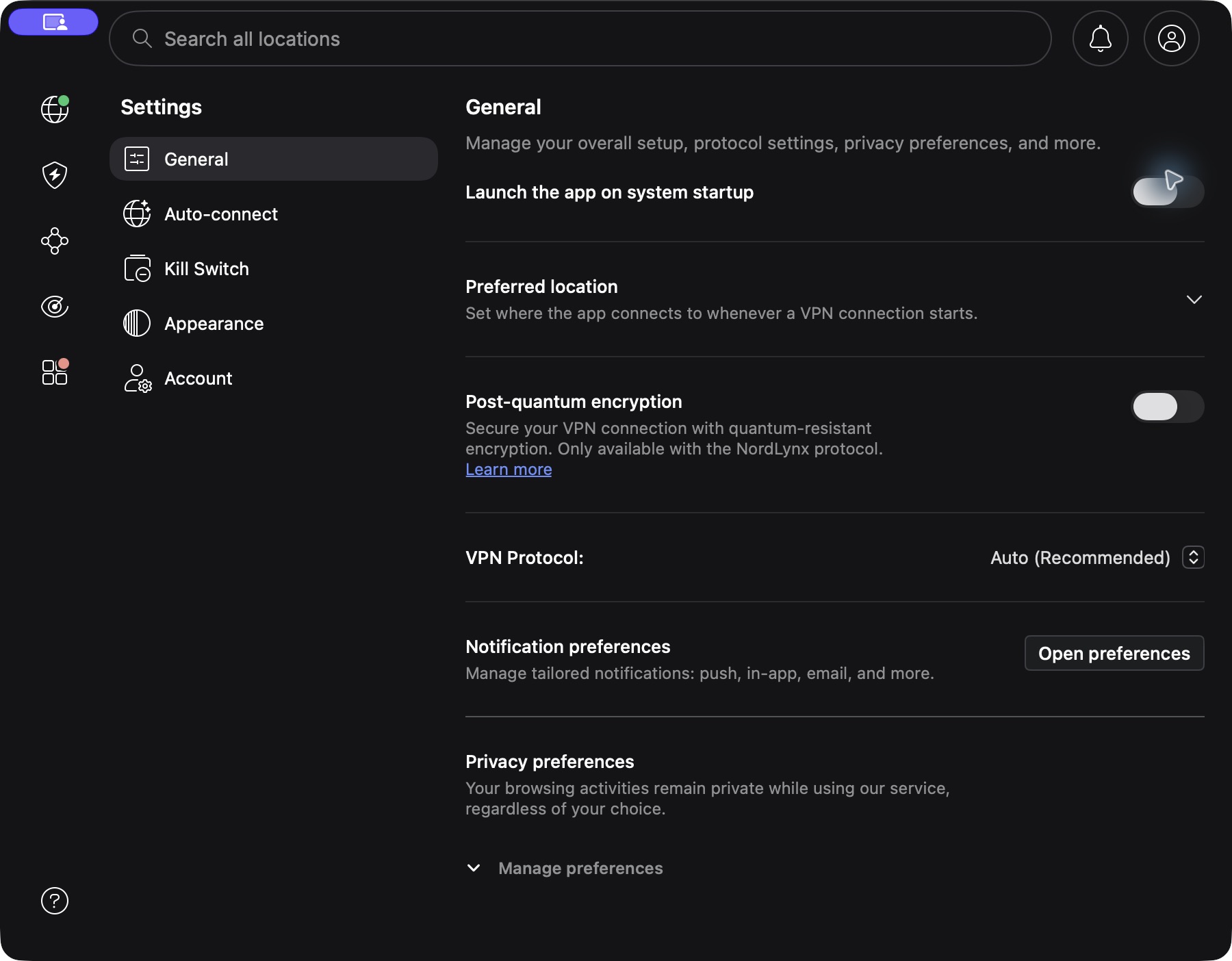Viewport: 1232px width, 961px height.
Task: Click the search magnifier icon
Action: (142, 38)
